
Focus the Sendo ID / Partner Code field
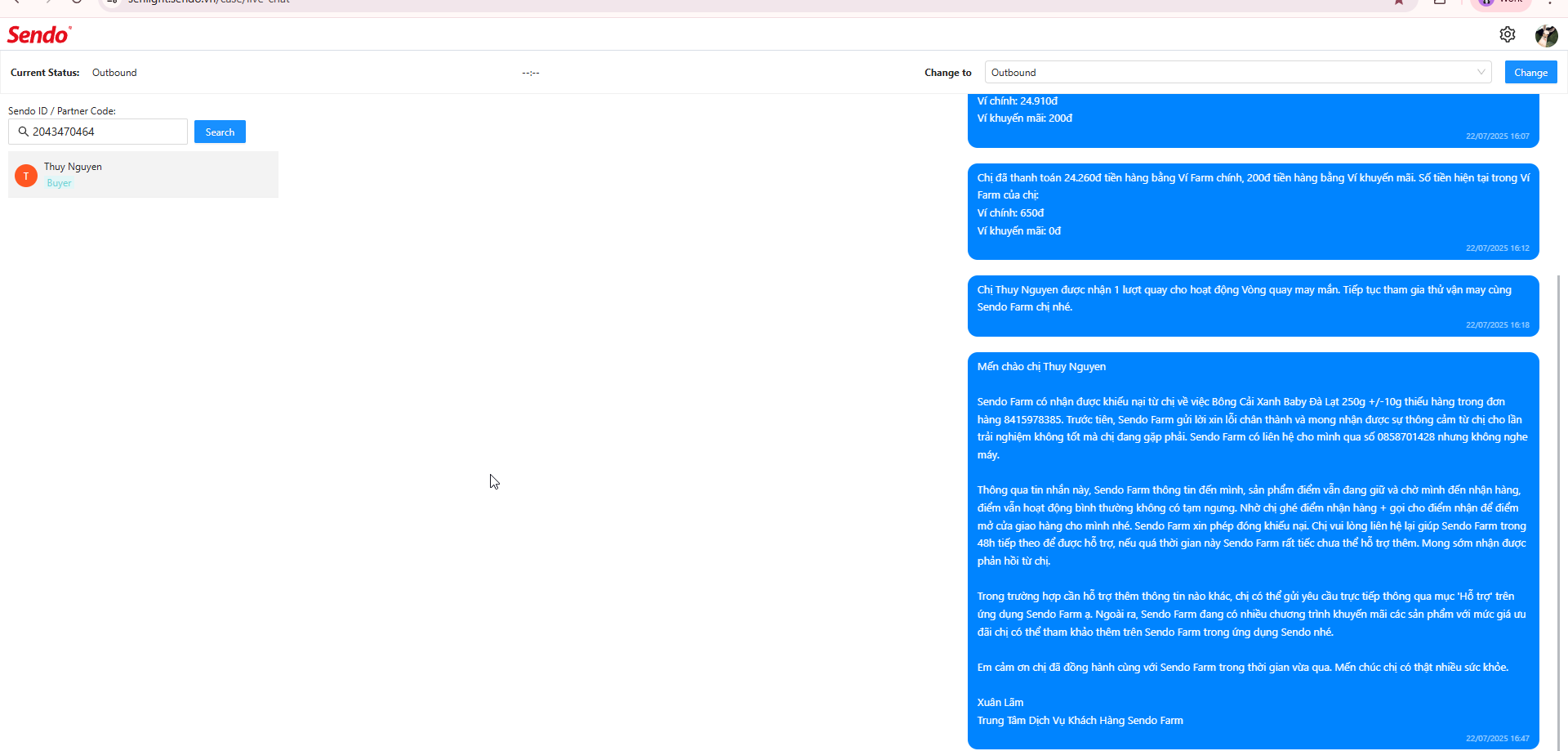[x=98, y=132]
